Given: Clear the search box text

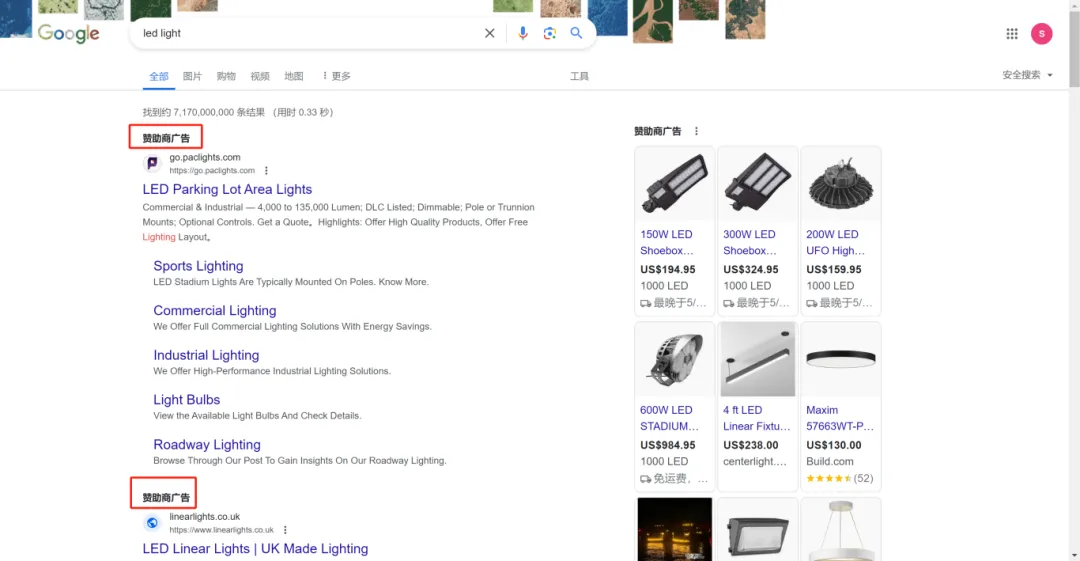Looking at the screenshot, I should coord(490,33).
